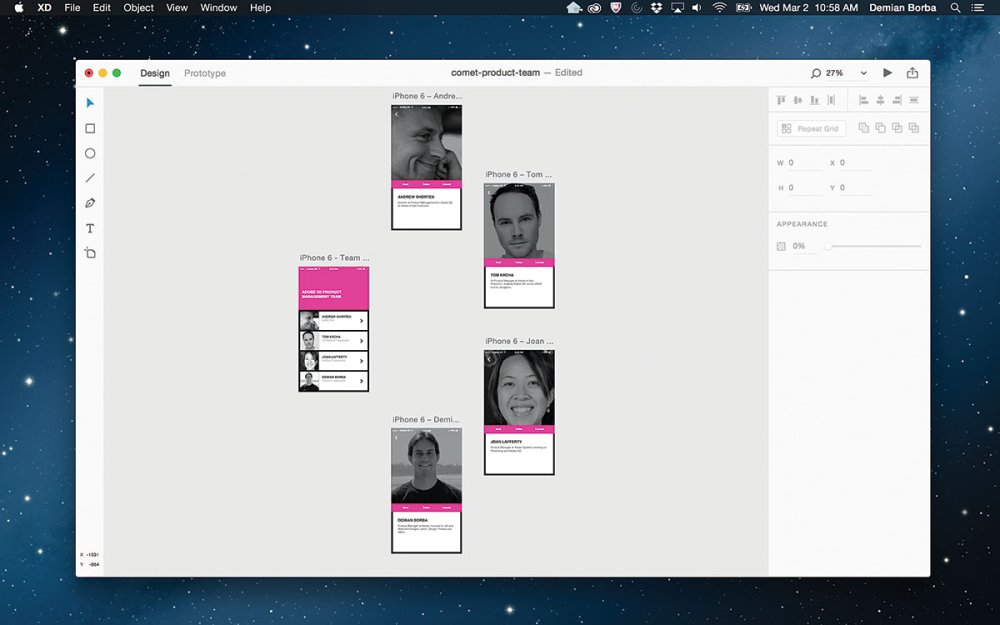Align selection to vertical middle
This screenshot has width=1000, height=625.
pos(798,100)
